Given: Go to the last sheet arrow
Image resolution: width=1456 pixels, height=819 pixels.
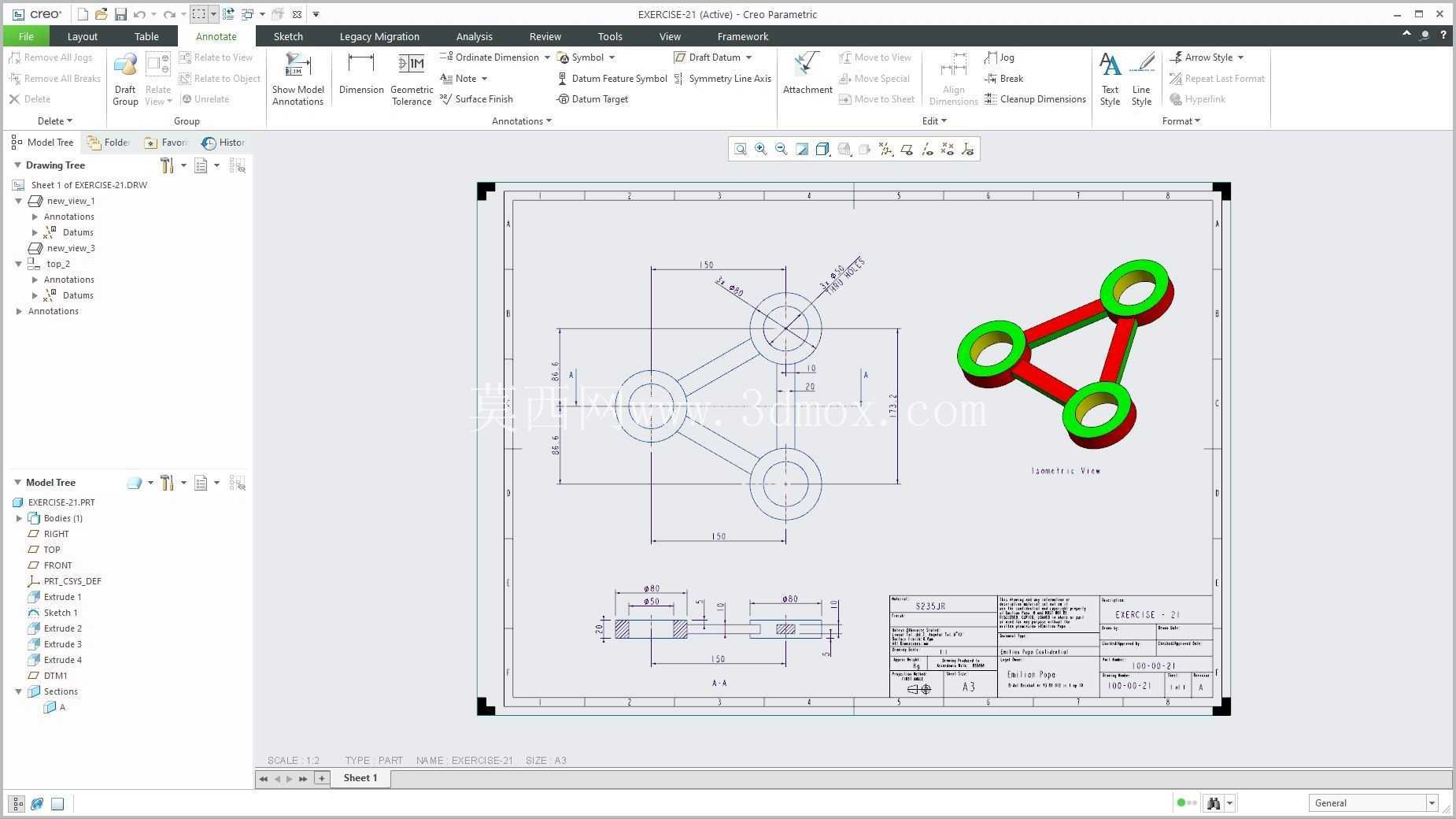Looking at the screenshot, I should (303, 779).
